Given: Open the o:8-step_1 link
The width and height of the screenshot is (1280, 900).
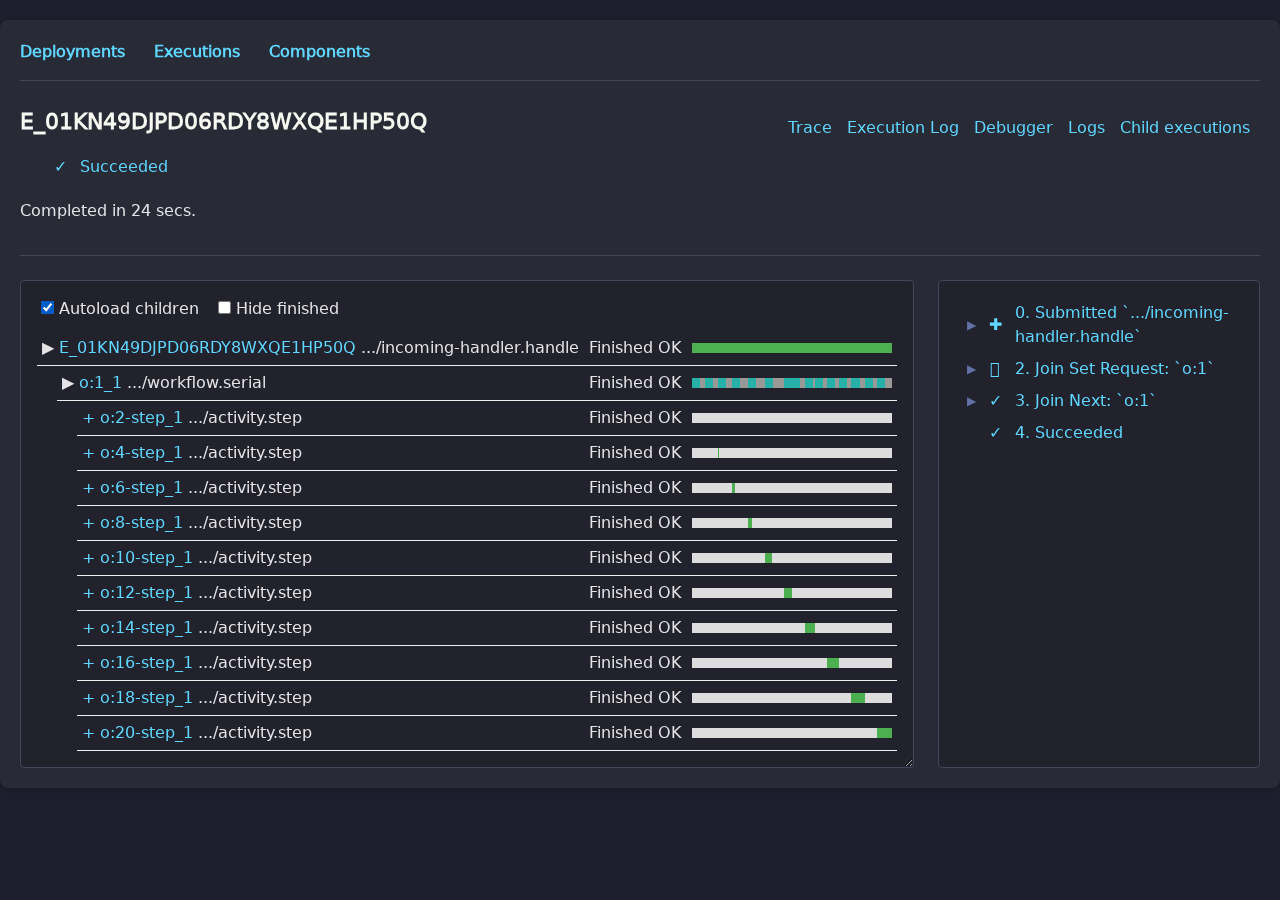Looking at the screenshot, I should tap(141, 523).
